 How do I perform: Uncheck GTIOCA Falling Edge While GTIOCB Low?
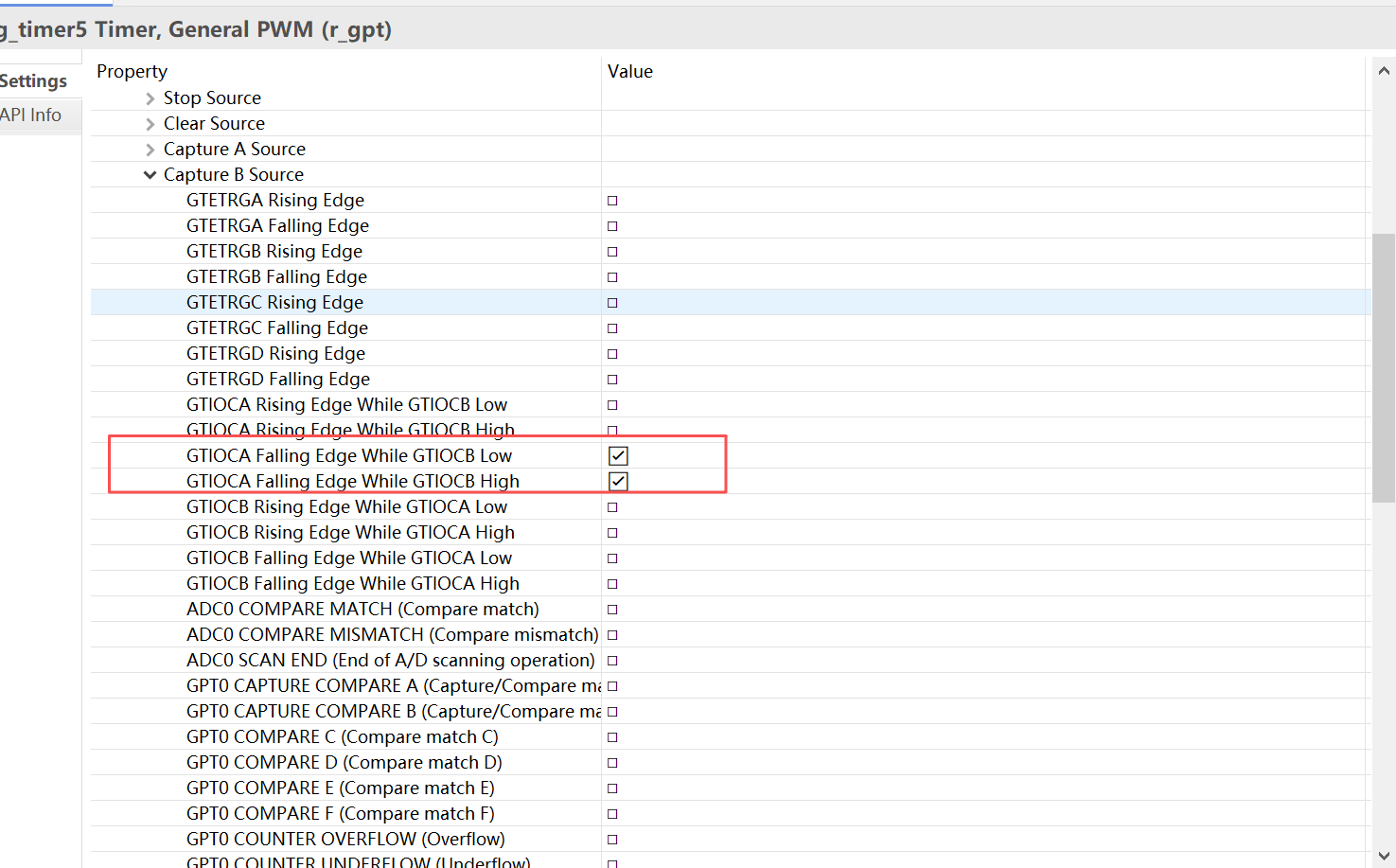[x=618, y=456]
